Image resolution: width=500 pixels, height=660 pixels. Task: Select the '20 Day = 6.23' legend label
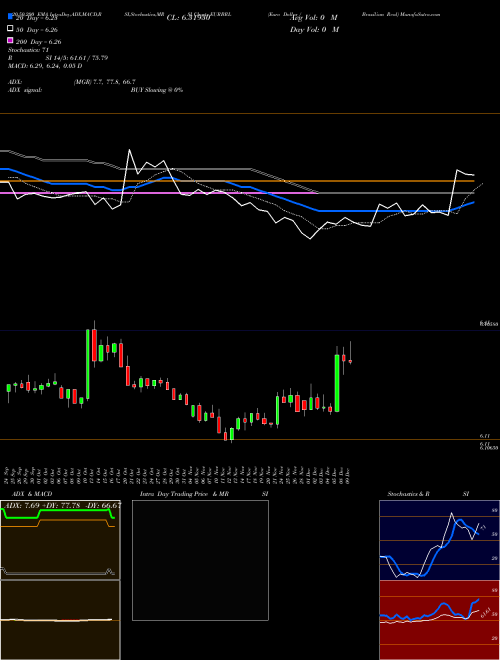[36, 18]
